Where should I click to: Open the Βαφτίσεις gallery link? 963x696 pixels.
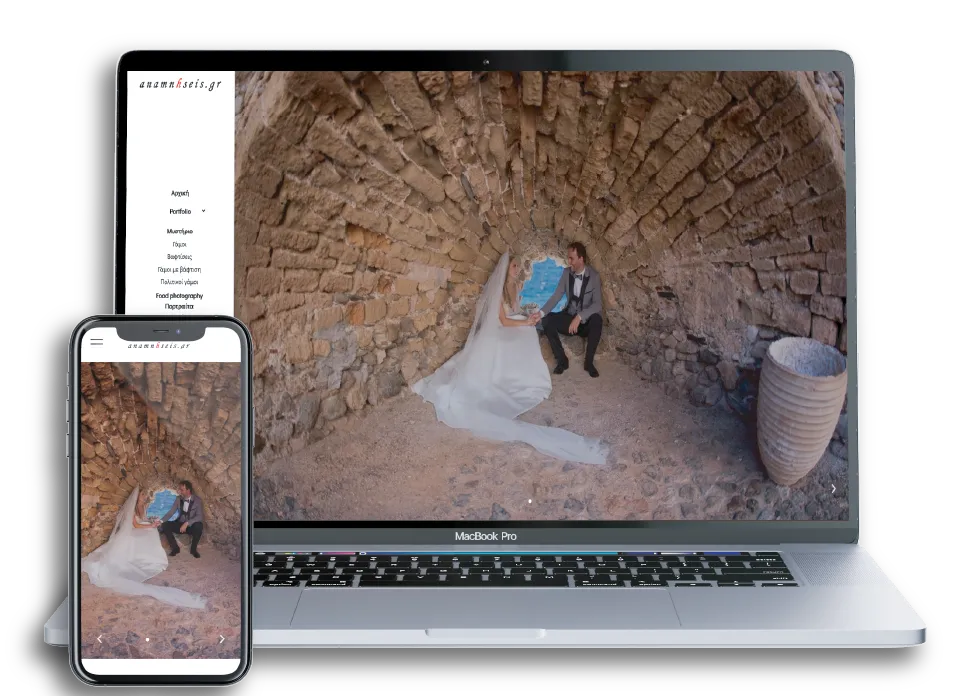180,257
